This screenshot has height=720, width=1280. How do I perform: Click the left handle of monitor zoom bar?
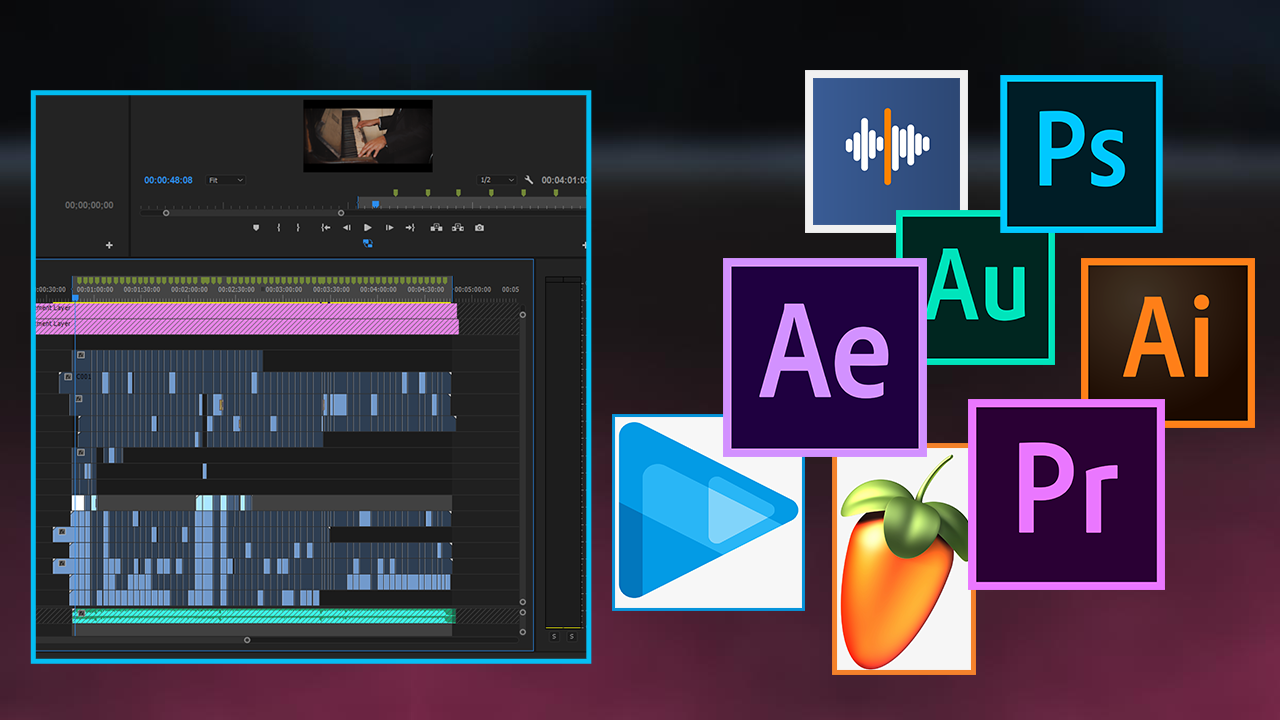coord(166,212)
